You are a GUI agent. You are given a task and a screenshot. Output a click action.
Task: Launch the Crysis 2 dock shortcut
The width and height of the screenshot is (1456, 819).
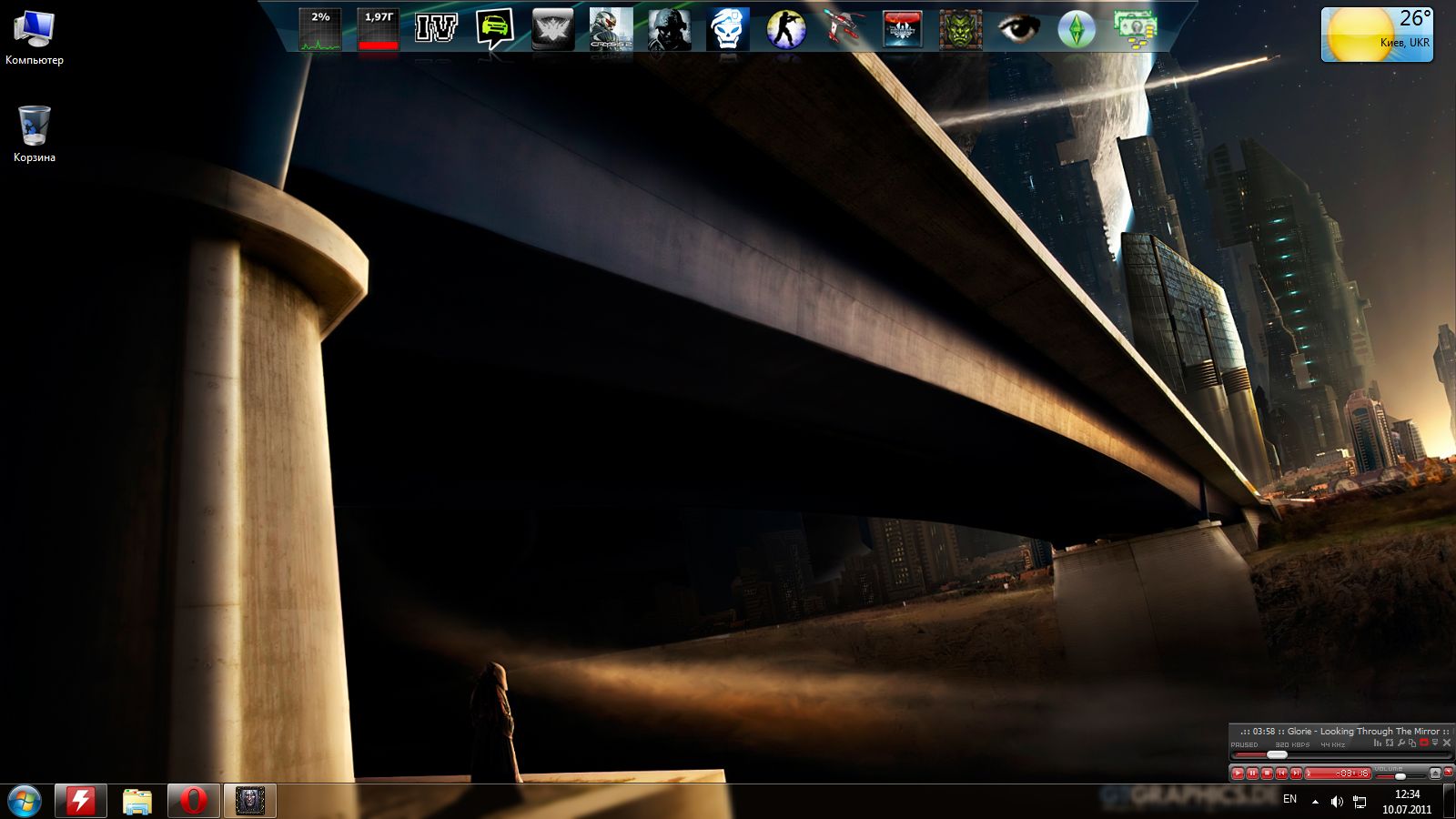coord(611,29)
